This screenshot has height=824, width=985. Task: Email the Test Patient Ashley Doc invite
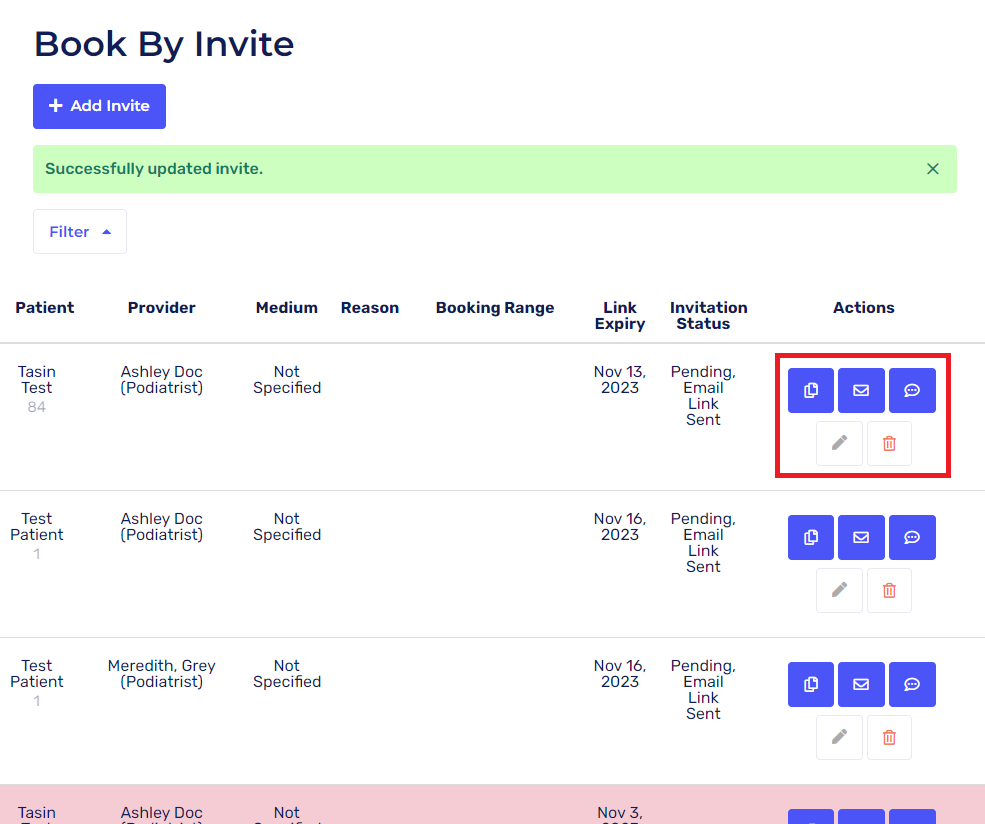coord(861,537)
